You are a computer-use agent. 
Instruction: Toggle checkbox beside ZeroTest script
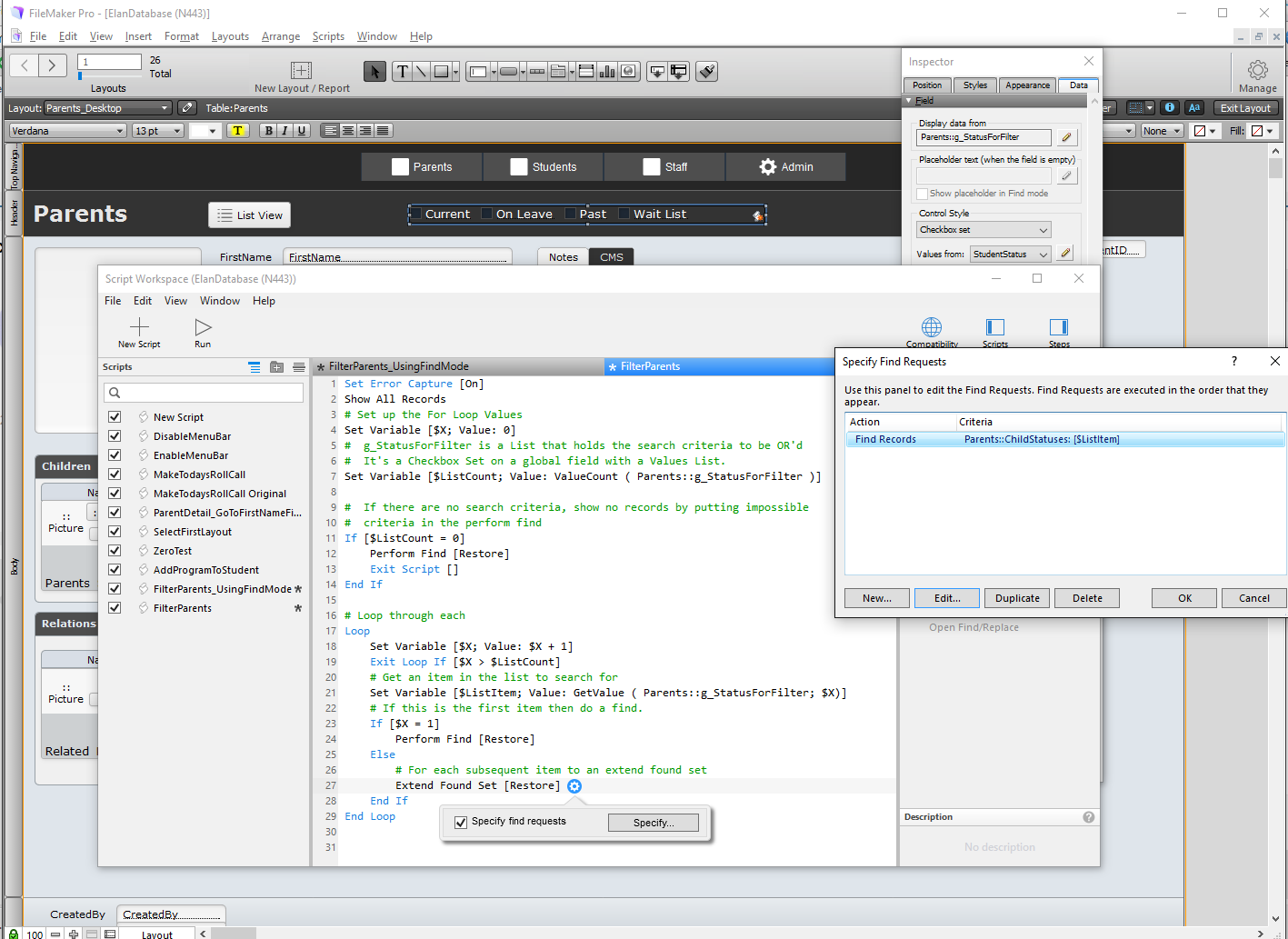(x=115, y=551)
